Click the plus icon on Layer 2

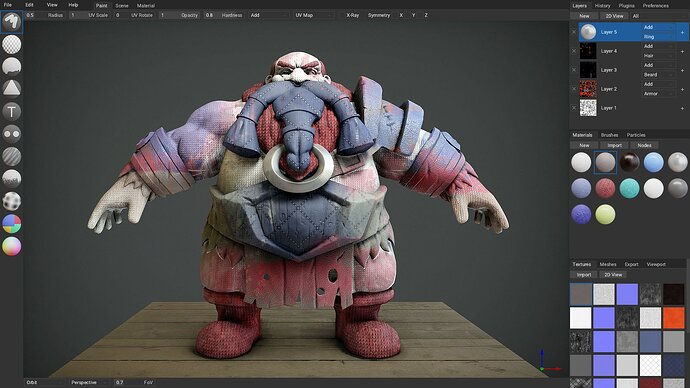click(x=682, y=89)
